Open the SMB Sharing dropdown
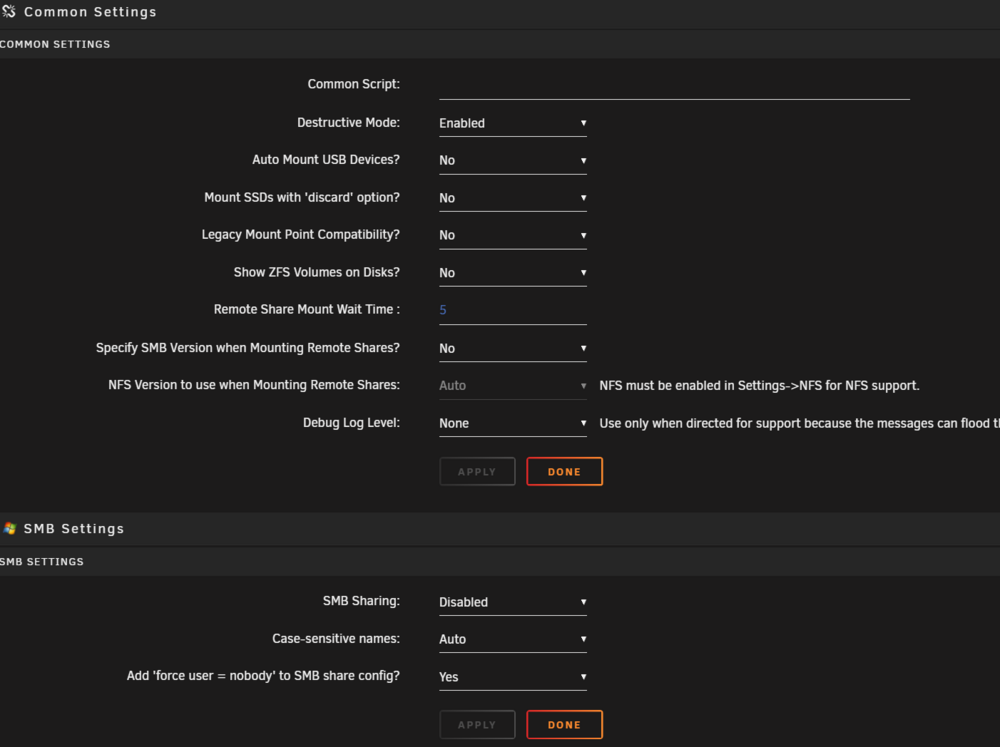Image resolution: width=1000 pixels, height=747 pixels. (x=513, y=602)
